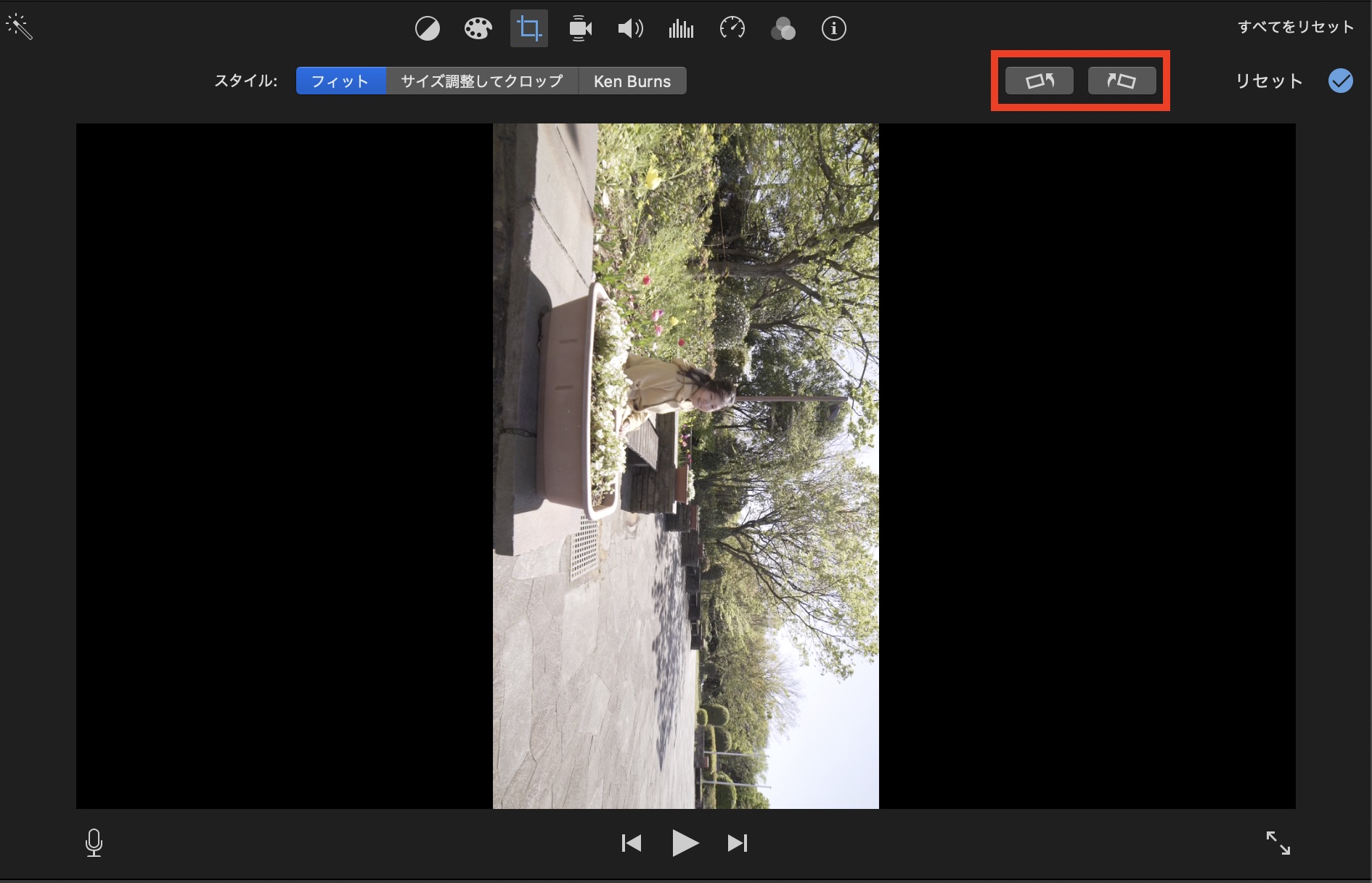
Task: Play the video preview
Action: point(685,843)
